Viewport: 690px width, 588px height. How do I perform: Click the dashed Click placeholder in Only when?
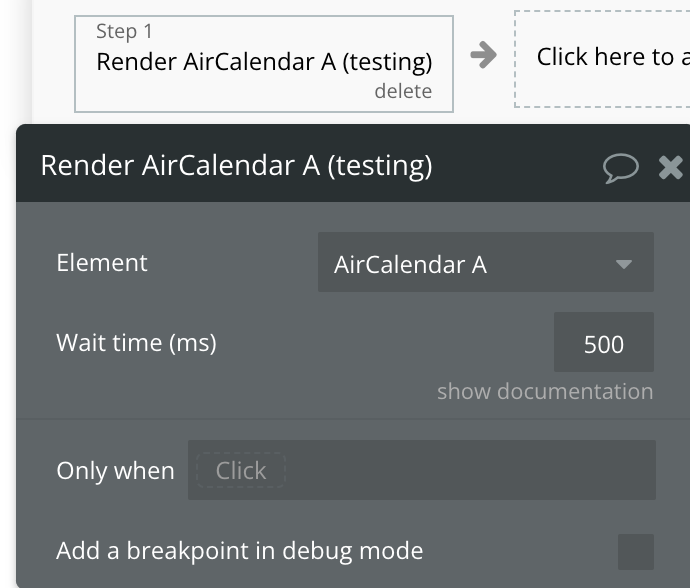(x=241, y=470)
